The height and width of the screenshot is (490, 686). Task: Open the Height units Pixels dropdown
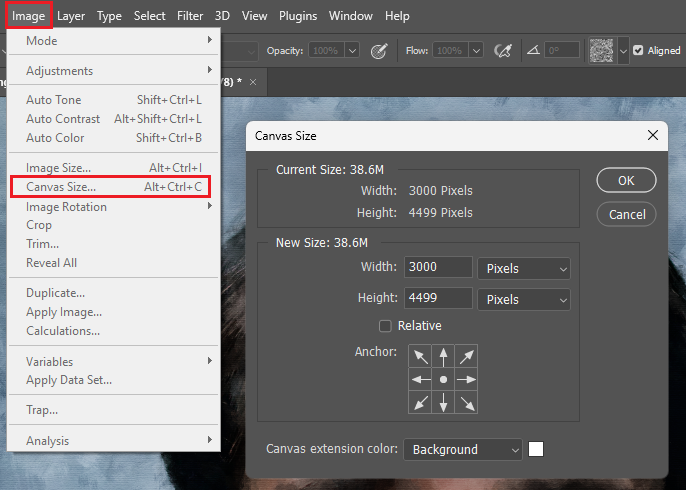(x=524, y=299)
